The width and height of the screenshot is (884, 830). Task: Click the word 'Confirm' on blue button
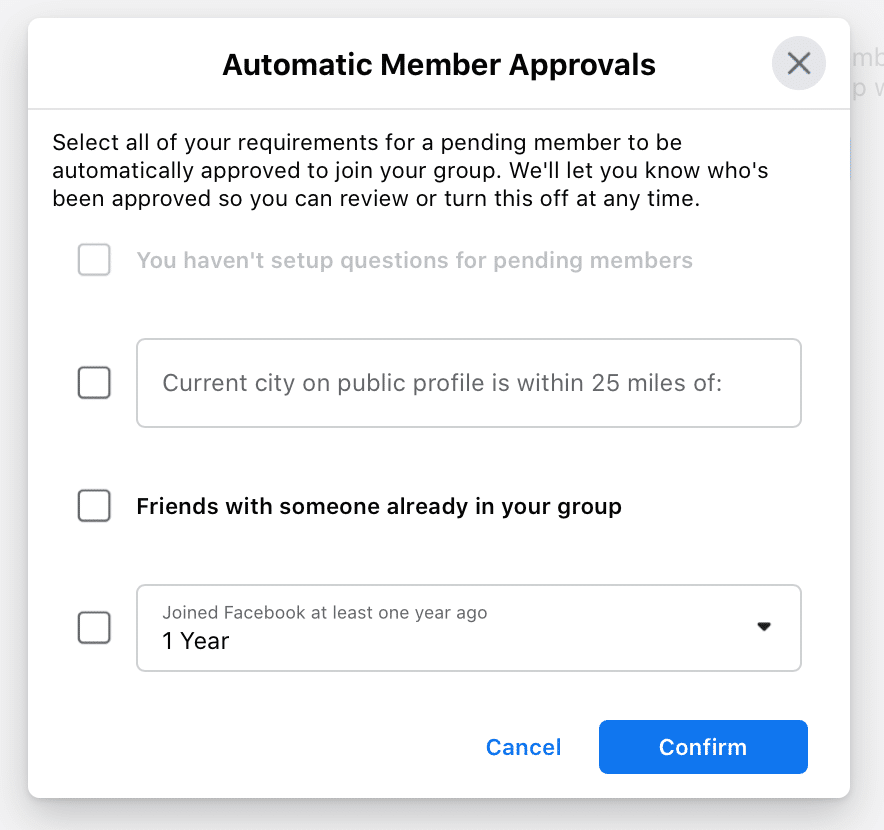[703, 747]
